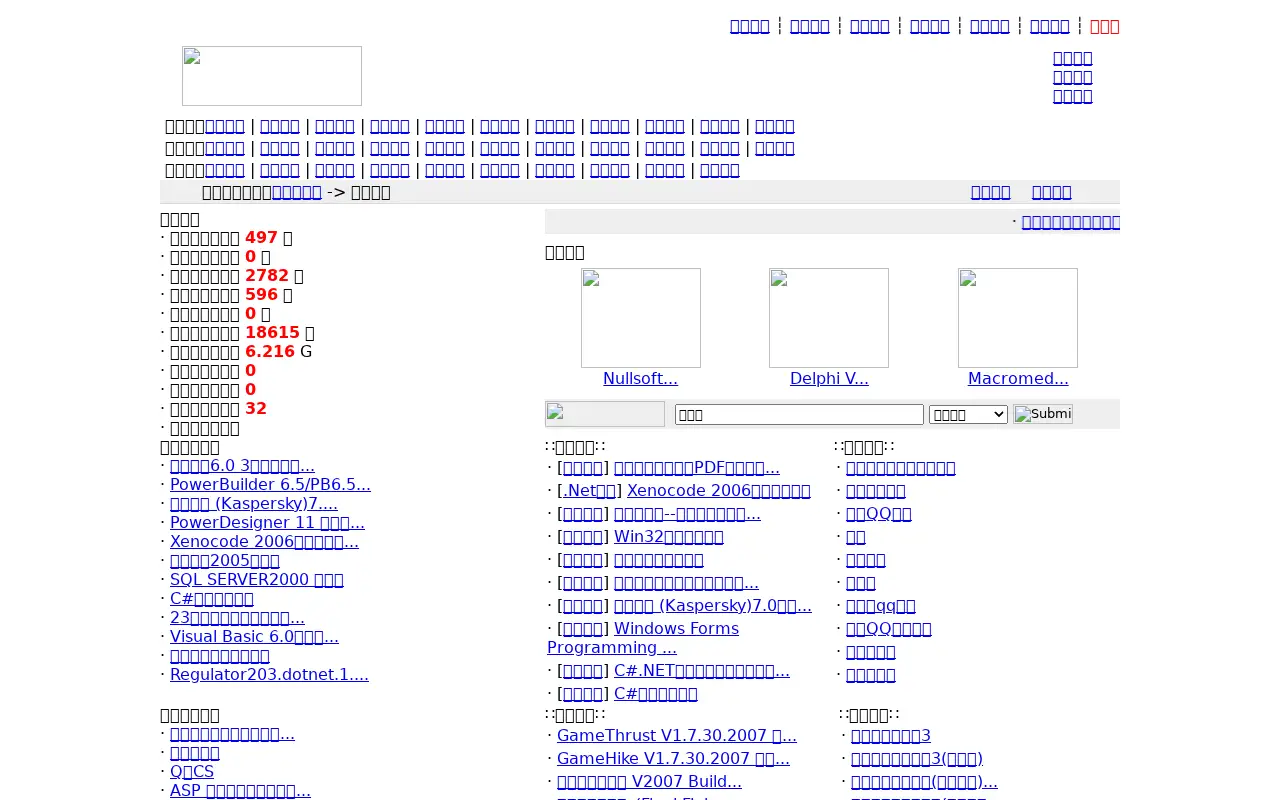Open the ASP link in lower left list
Viewport: 1280px width, 800px height.
click(240, 790)
